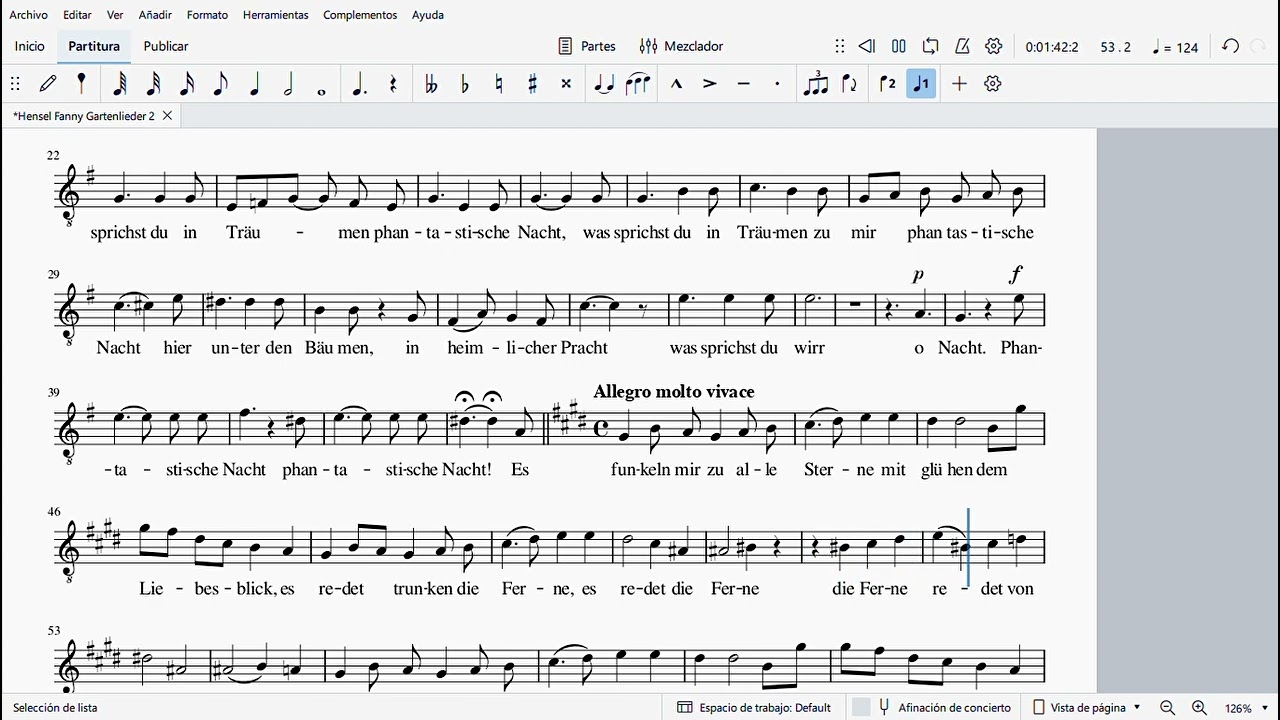Viewport: 1280px width, 720px height.
Task: Pause playback
Action: point(899,46)
